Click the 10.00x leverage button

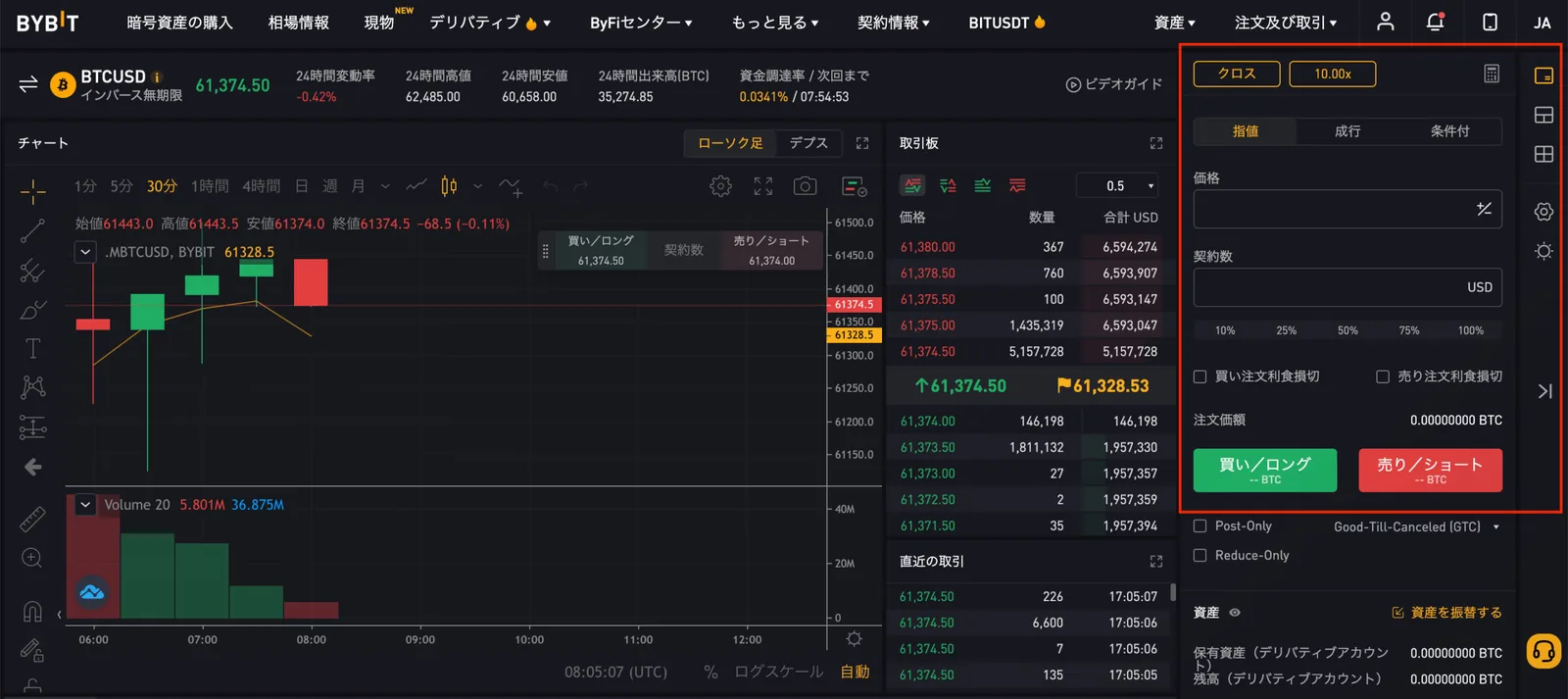[x=1333, y=74]
